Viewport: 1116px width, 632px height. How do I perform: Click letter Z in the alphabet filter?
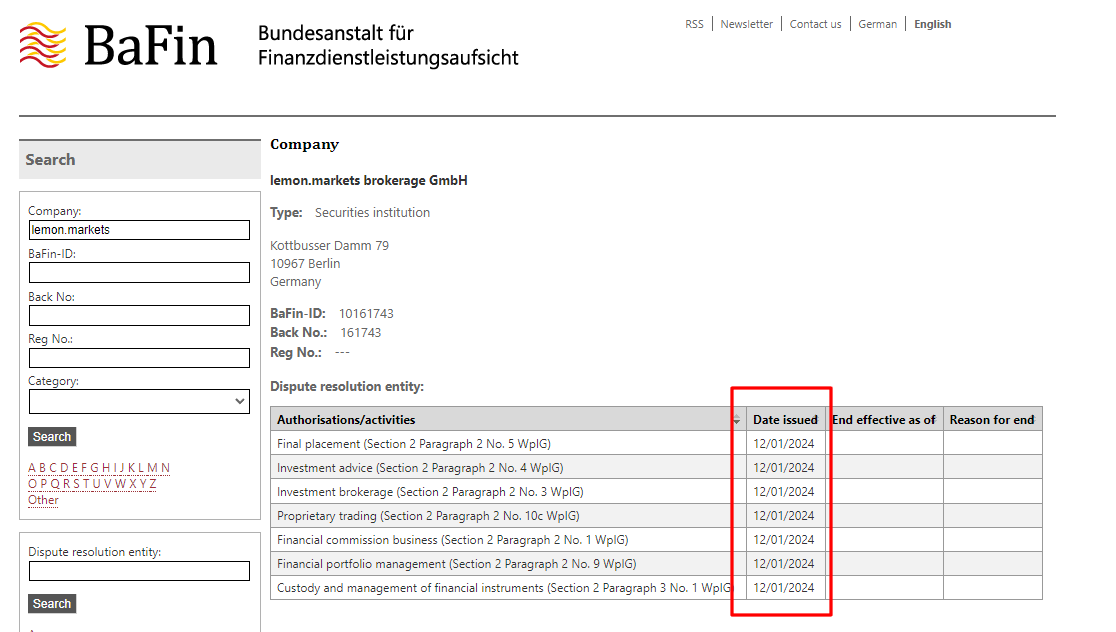click(153, 483)
